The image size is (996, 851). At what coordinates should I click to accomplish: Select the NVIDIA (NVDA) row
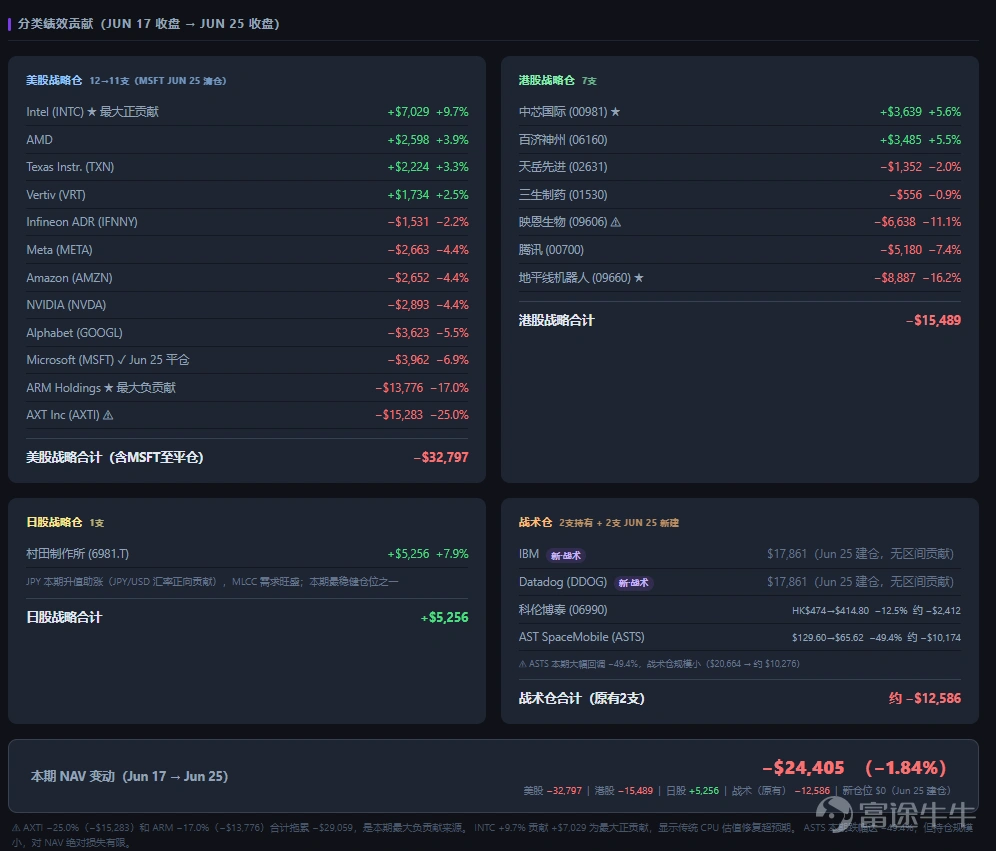click(247, 305)
